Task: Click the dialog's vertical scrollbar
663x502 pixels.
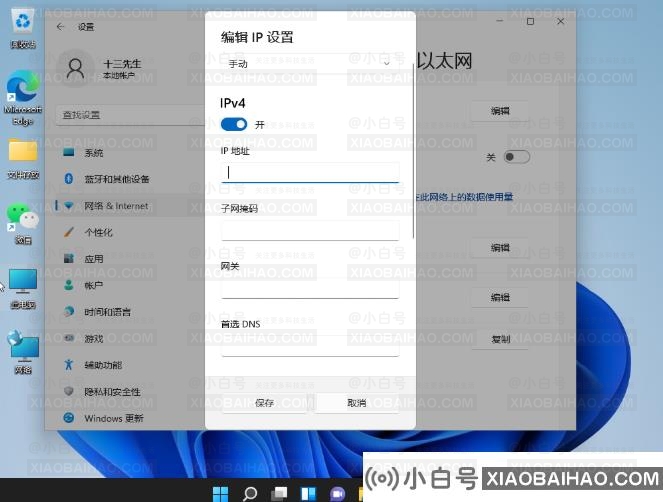Action: [x=413, y=151]
